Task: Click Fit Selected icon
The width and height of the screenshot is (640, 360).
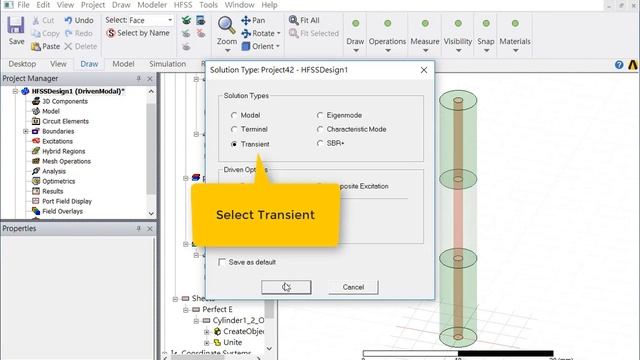Action: click(x=293, y=33)
